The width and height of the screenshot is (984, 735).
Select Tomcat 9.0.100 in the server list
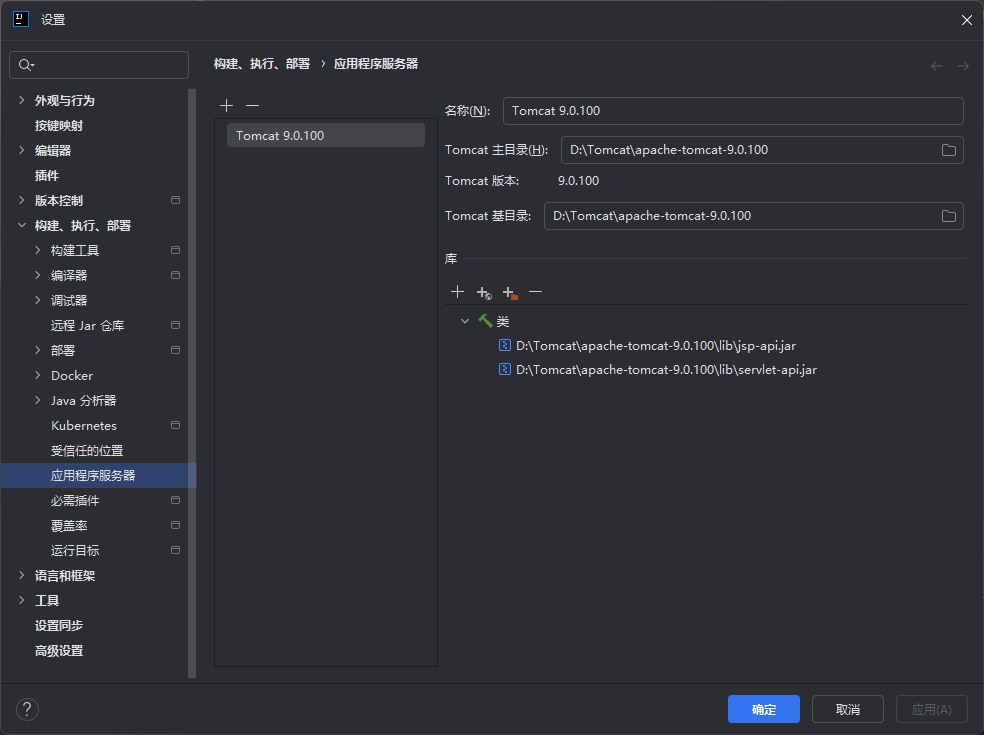click(x=326, y=136)
